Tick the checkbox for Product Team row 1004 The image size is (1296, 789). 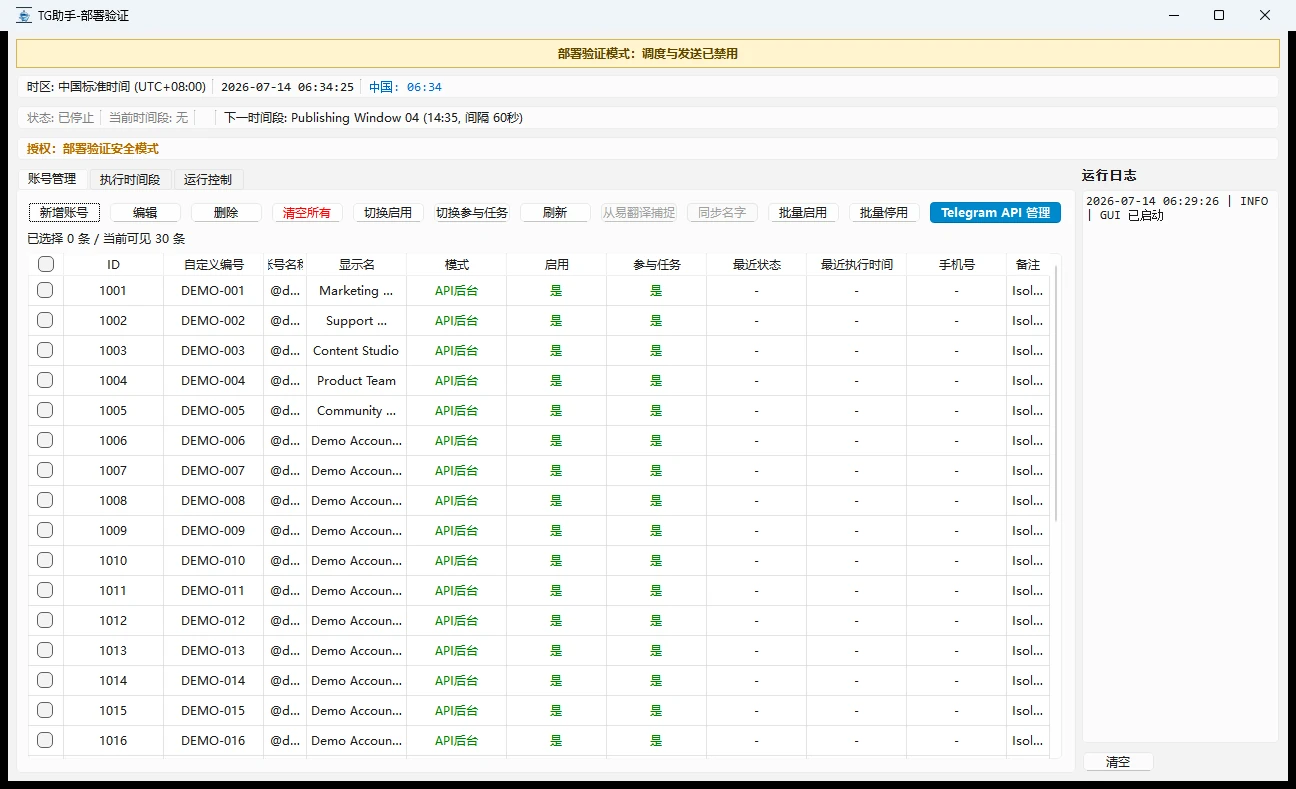pyautogui.click(x=45, y=380)
